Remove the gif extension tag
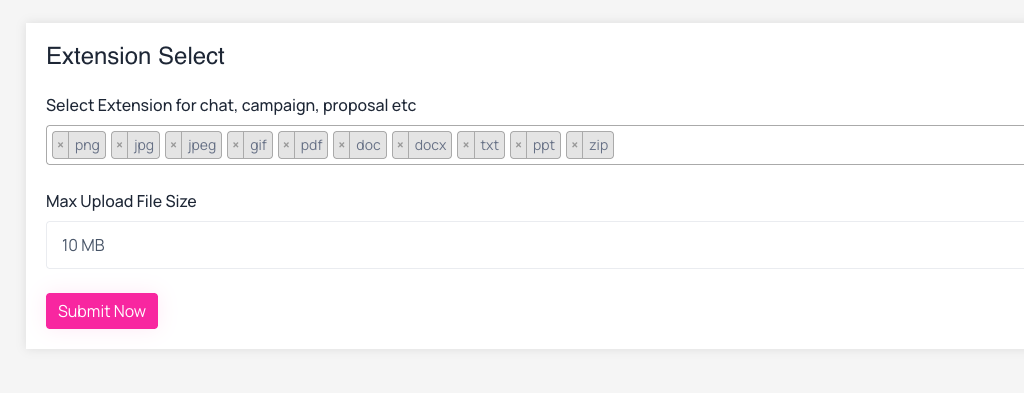This screenshot has width=1024, height=393. 236,145
